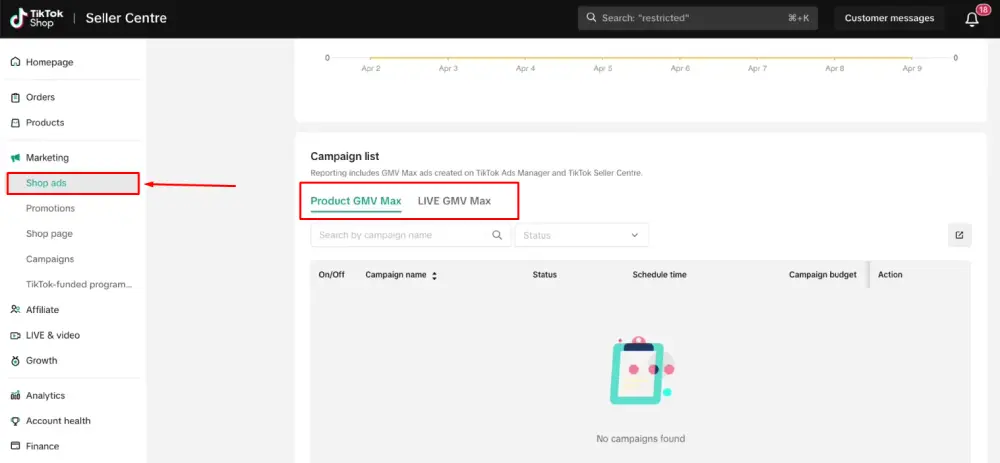The height and width of the screenshot is (463, 1000).
Task: Click the Affiliate people icon
Action: (x=15, y=309)
